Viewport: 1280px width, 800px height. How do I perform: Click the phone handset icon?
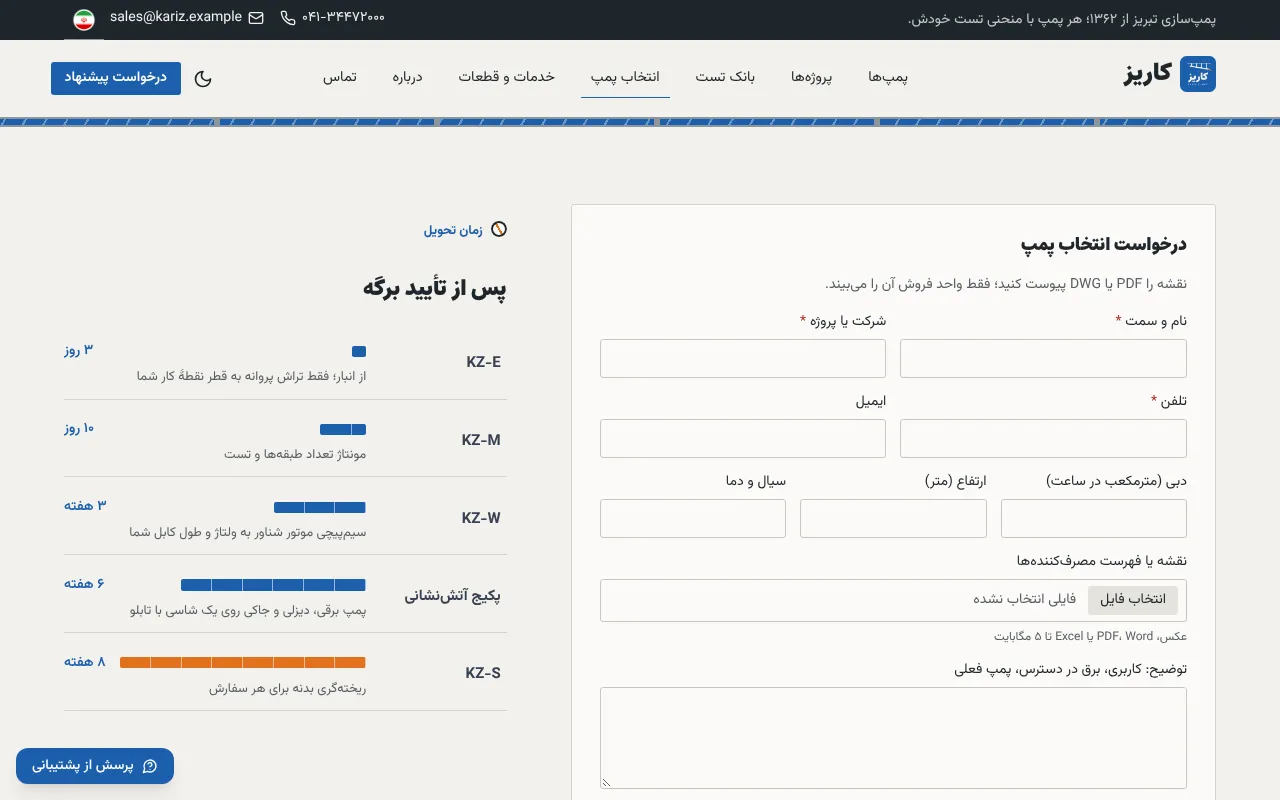(288, 18)
